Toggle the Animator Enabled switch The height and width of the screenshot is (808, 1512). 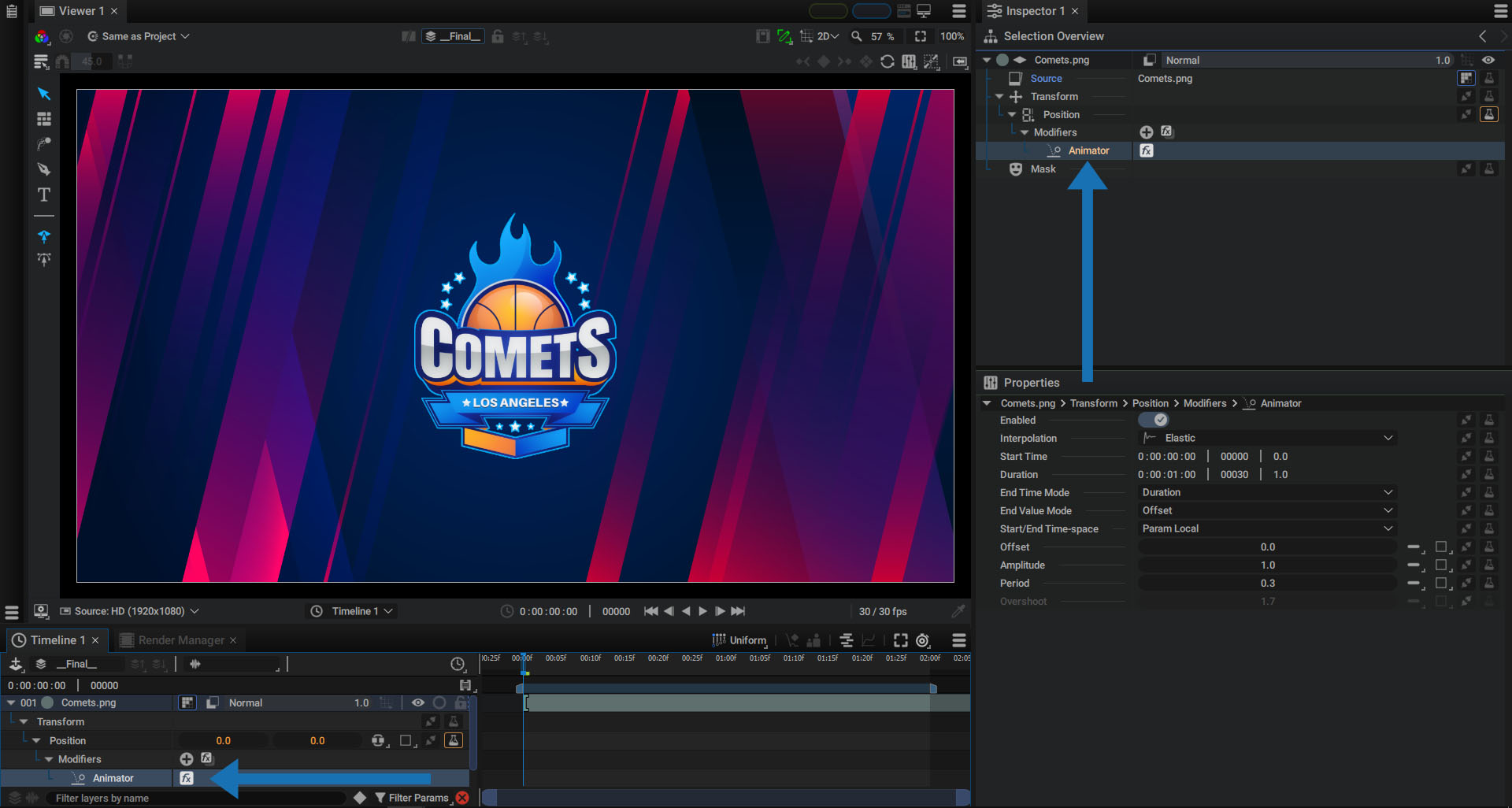click(x=1154, y=420)
